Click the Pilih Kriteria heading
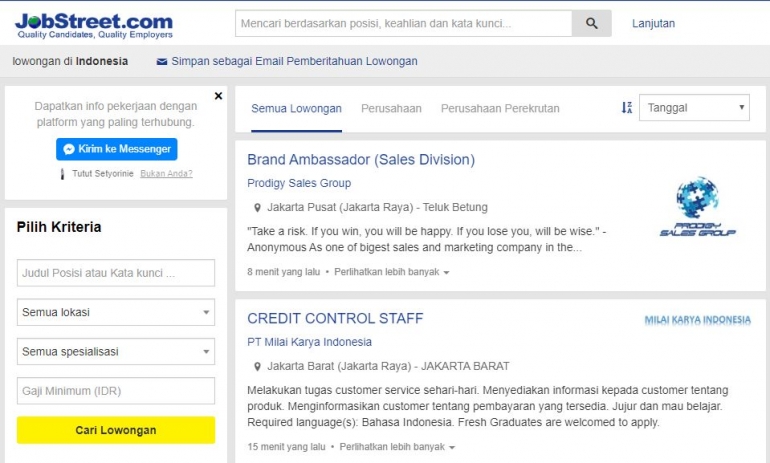This screenshot has height=463, width=770. [59, 227]
